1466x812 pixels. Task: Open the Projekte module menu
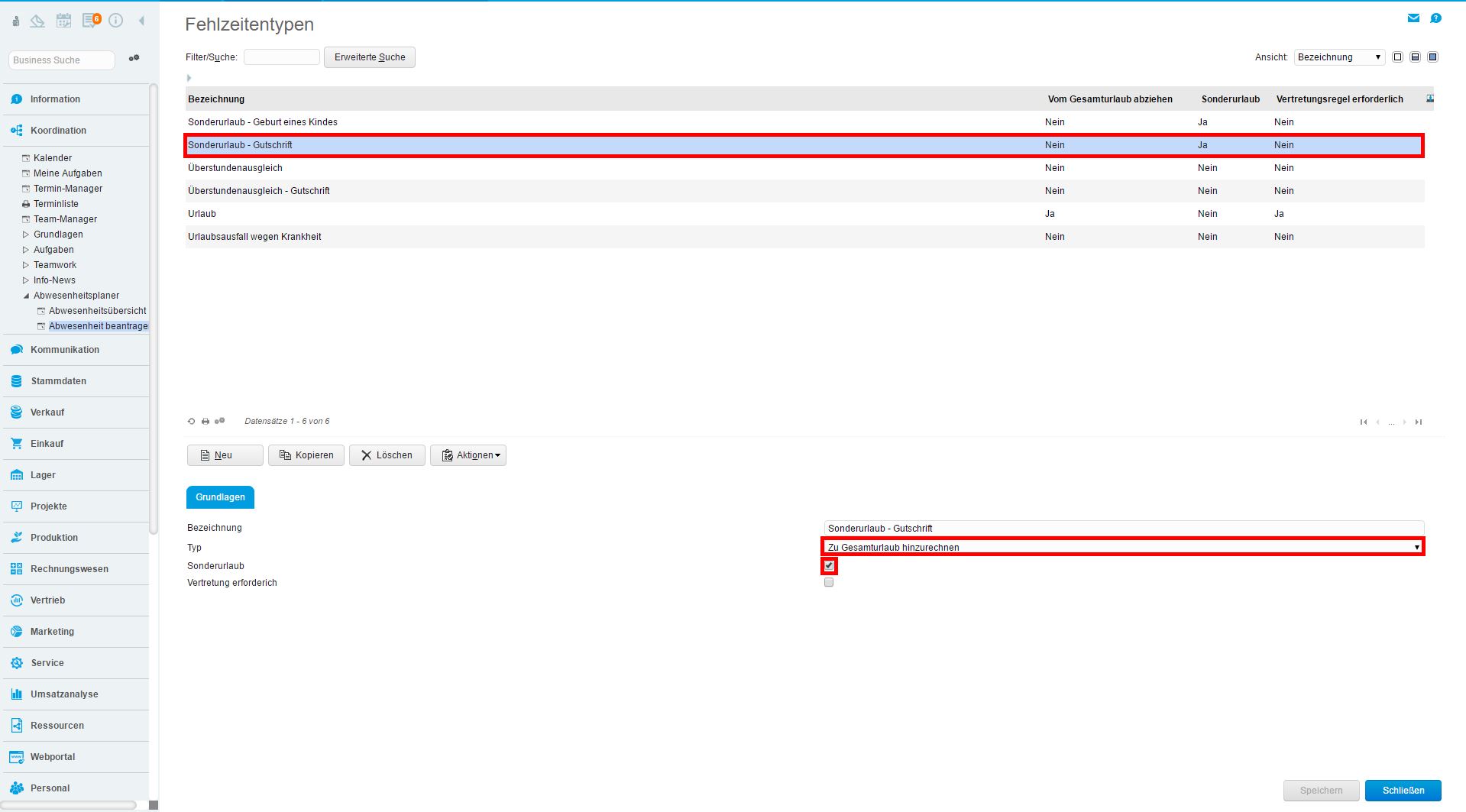[x=76, y=506]
